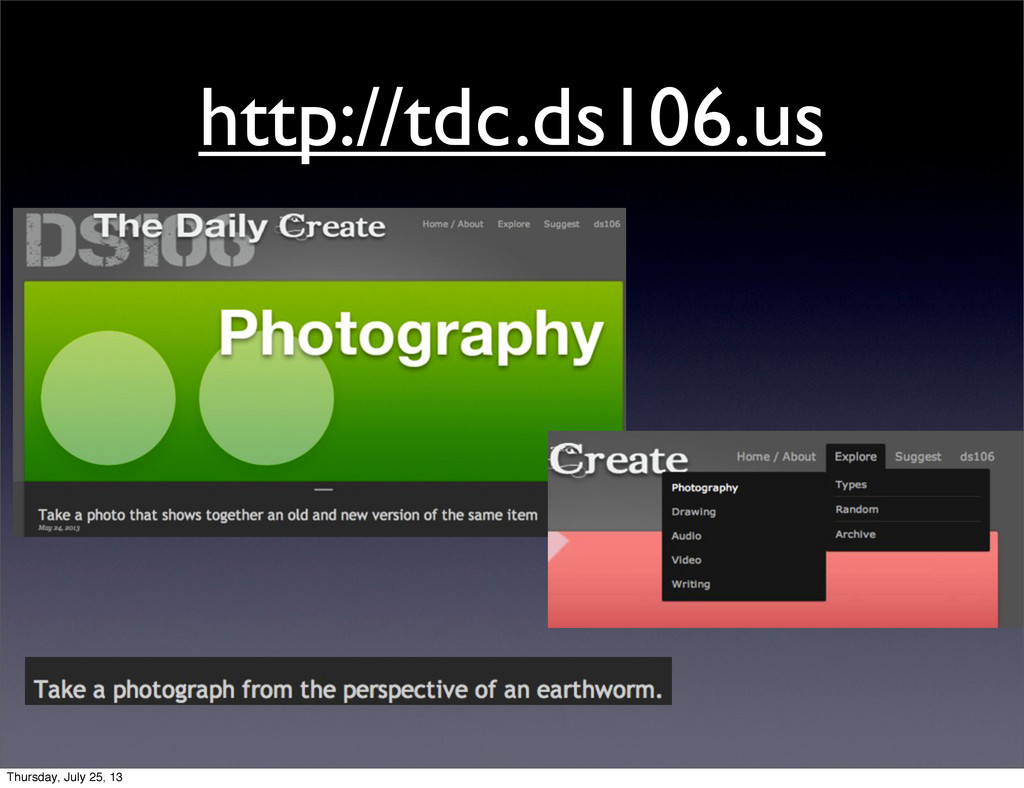The width and height of the screenshot is (1024, 788).
Task: Click the small slide indicator dash under green banner
Action: click(x=323, y=489)
